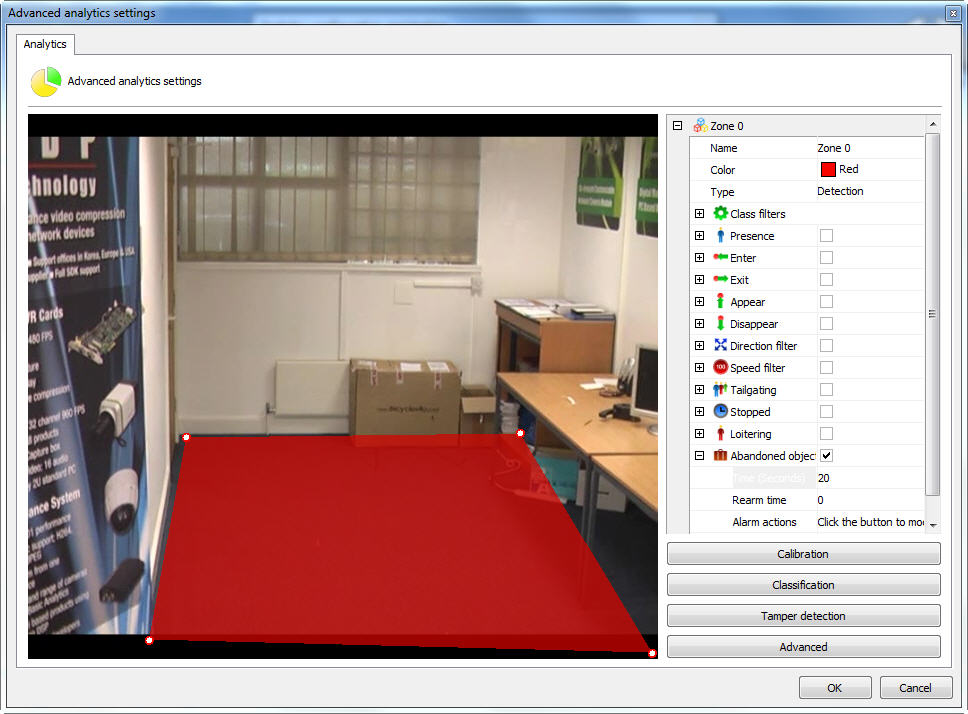This screenshot has height=714, width=968.
Task: Select the Analytics tab
Action: pyautogui.click(x=45, y=44)
